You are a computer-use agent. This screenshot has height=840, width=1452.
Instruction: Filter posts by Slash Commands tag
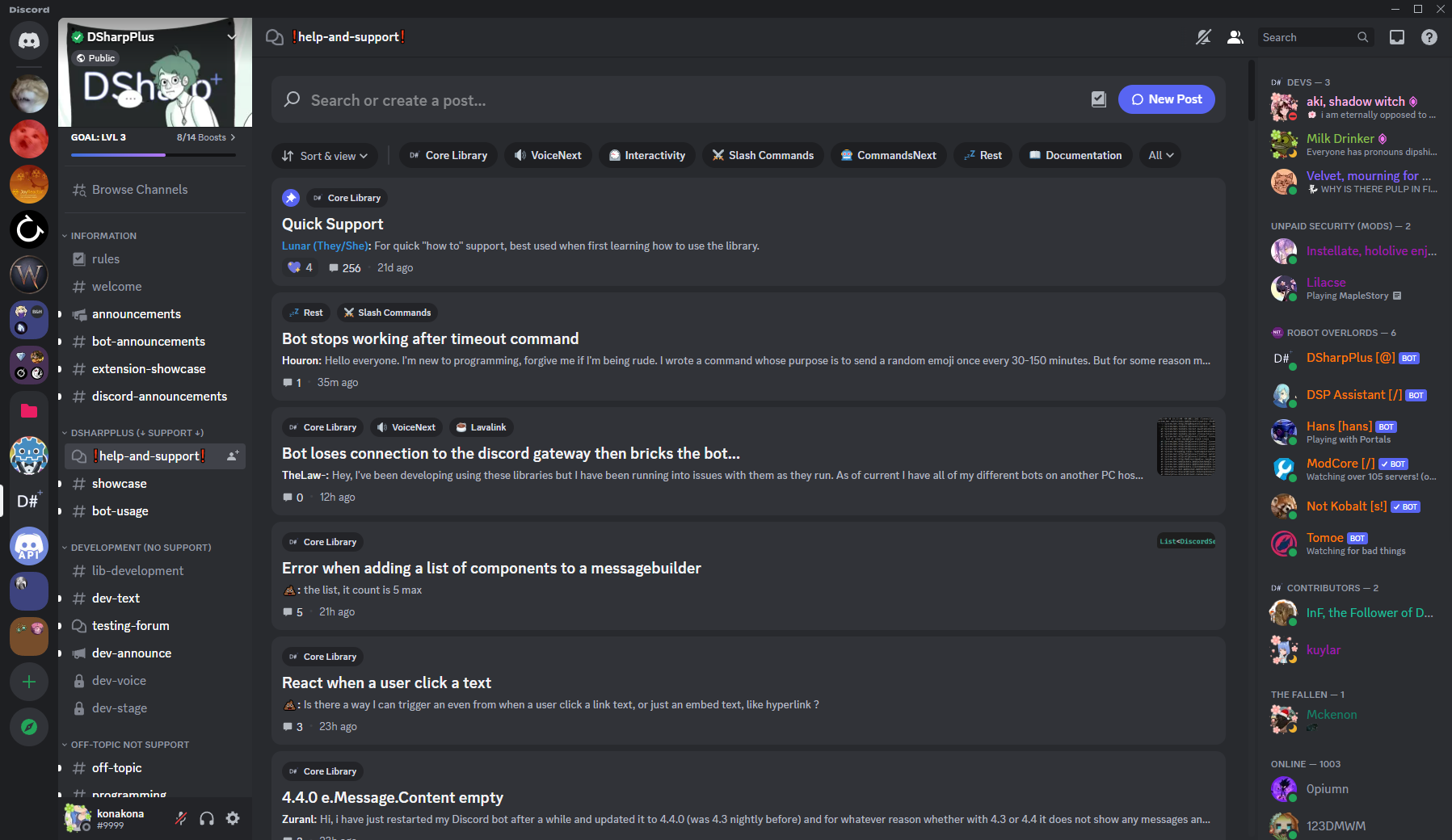click(x=763, y=155)
